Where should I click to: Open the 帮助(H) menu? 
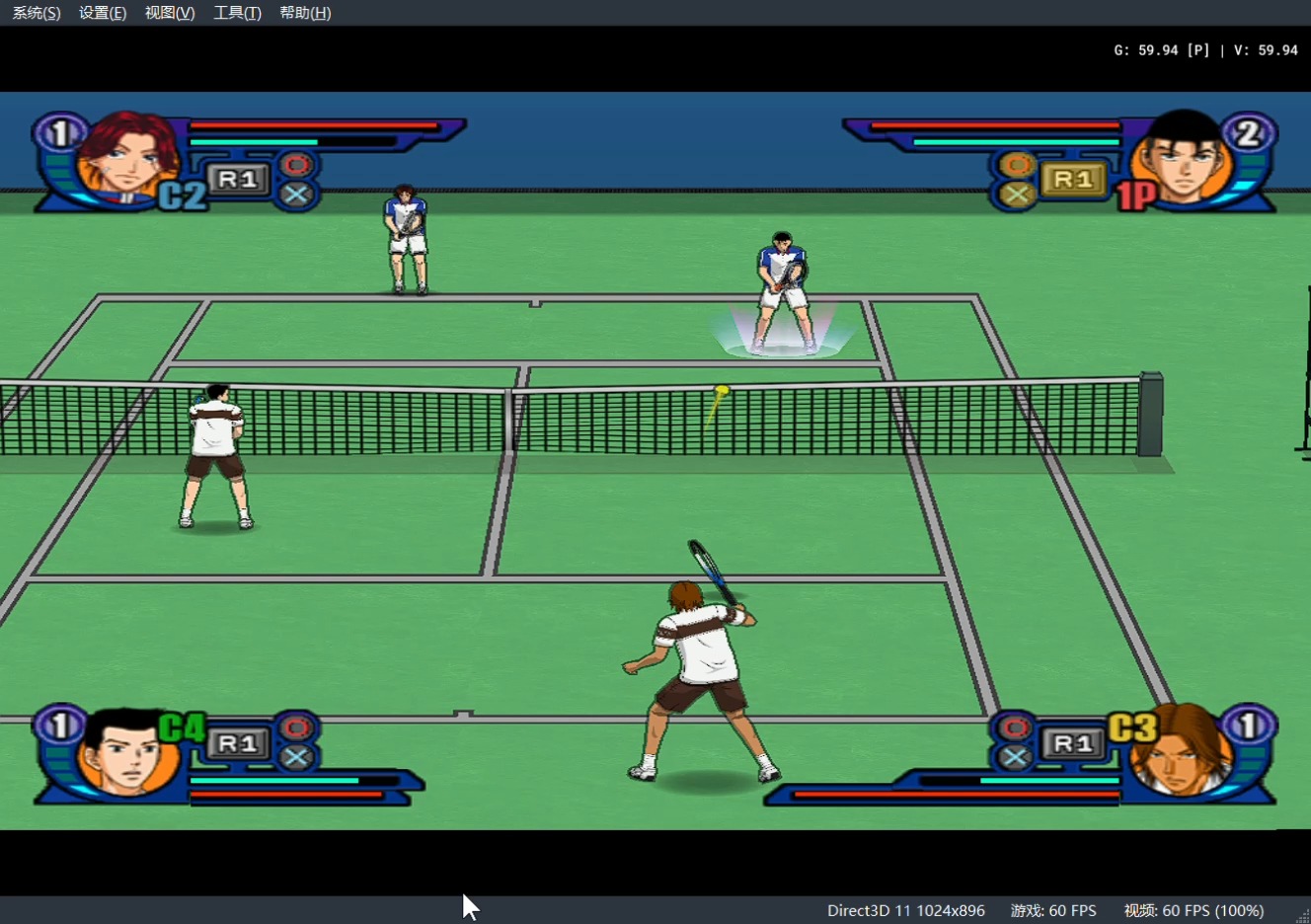(x=305, y=13)
